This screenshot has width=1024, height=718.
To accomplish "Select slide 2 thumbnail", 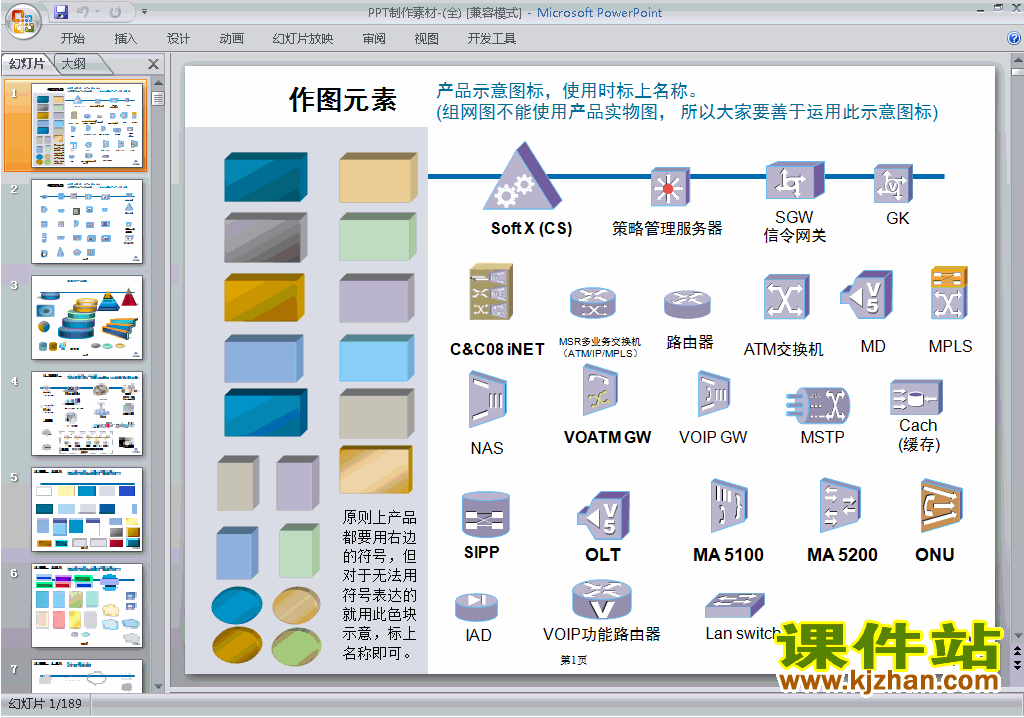I will tap(87, 221).
